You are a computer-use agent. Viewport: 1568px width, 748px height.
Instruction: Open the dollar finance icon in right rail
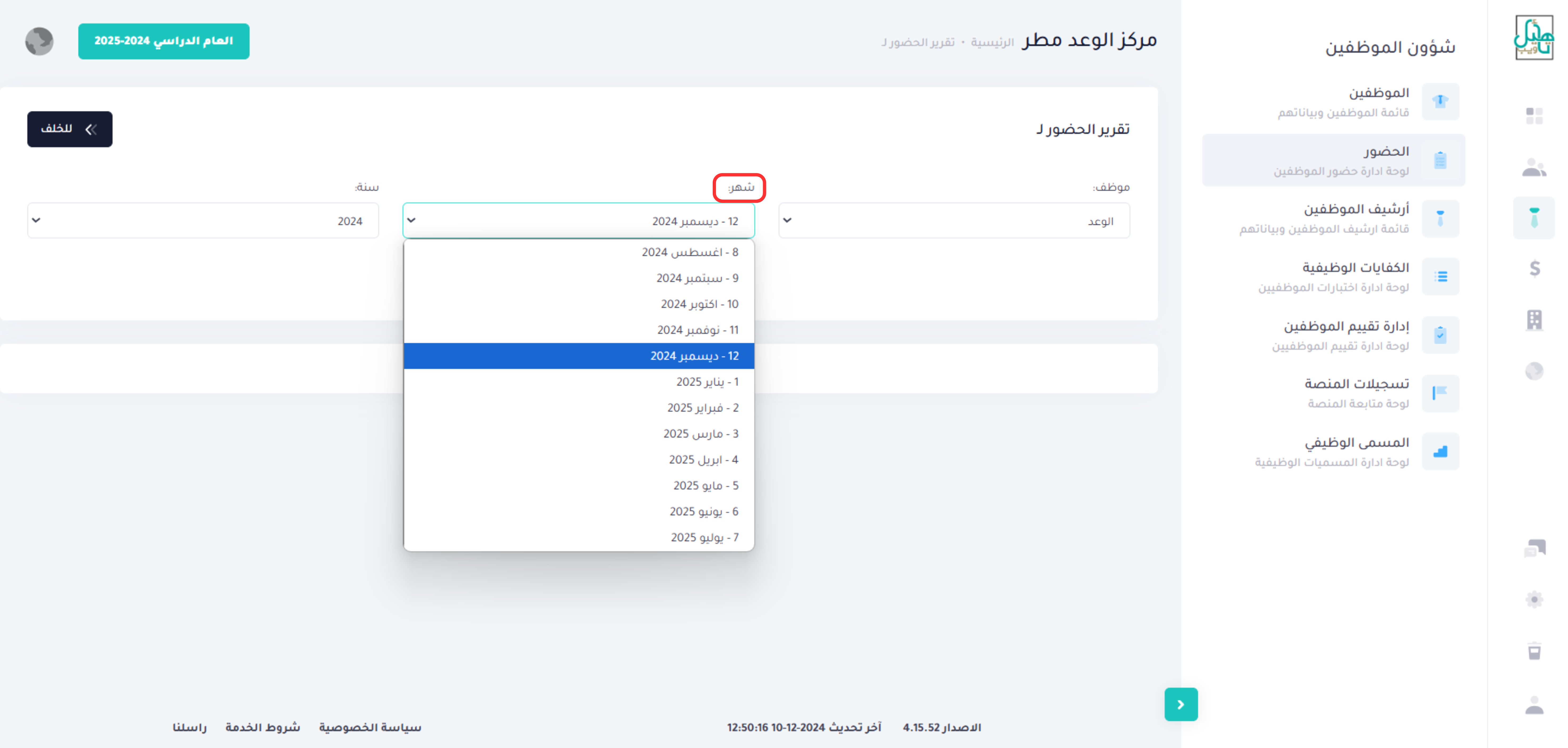[1535, 269]
